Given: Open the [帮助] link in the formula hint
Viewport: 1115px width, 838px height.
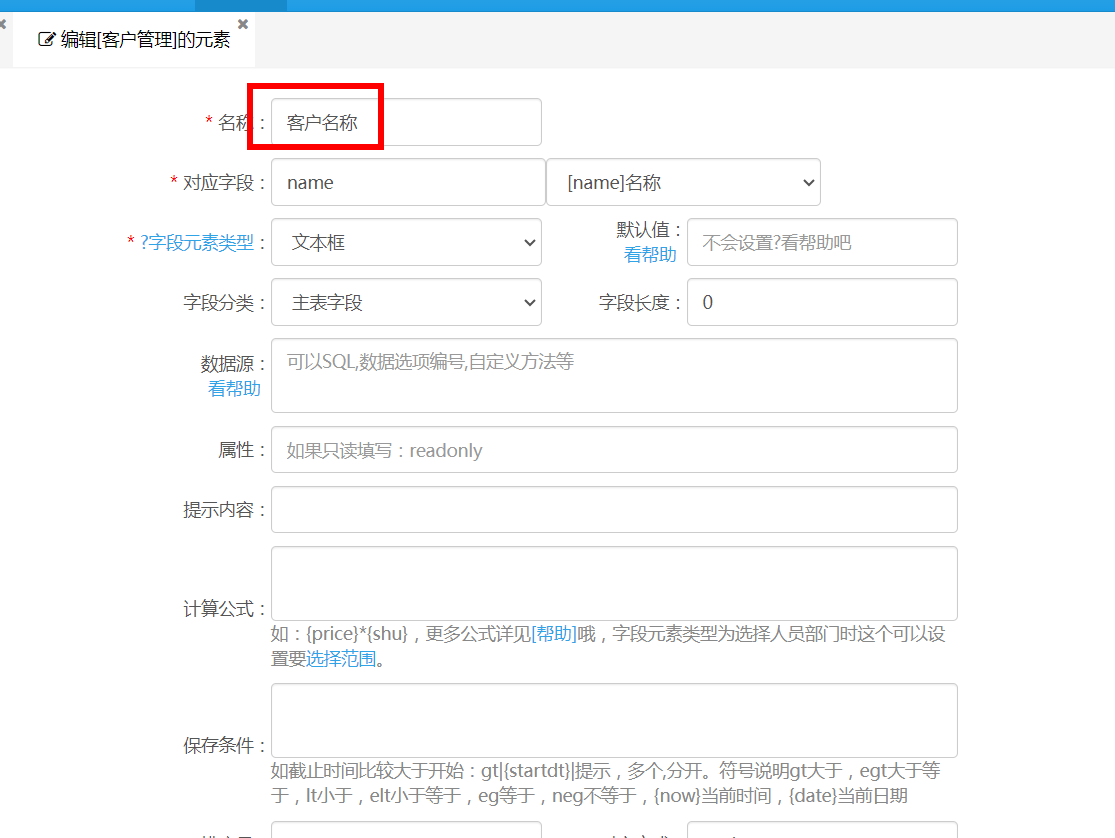Looking at the screenshot, I should tap(554, 634).
